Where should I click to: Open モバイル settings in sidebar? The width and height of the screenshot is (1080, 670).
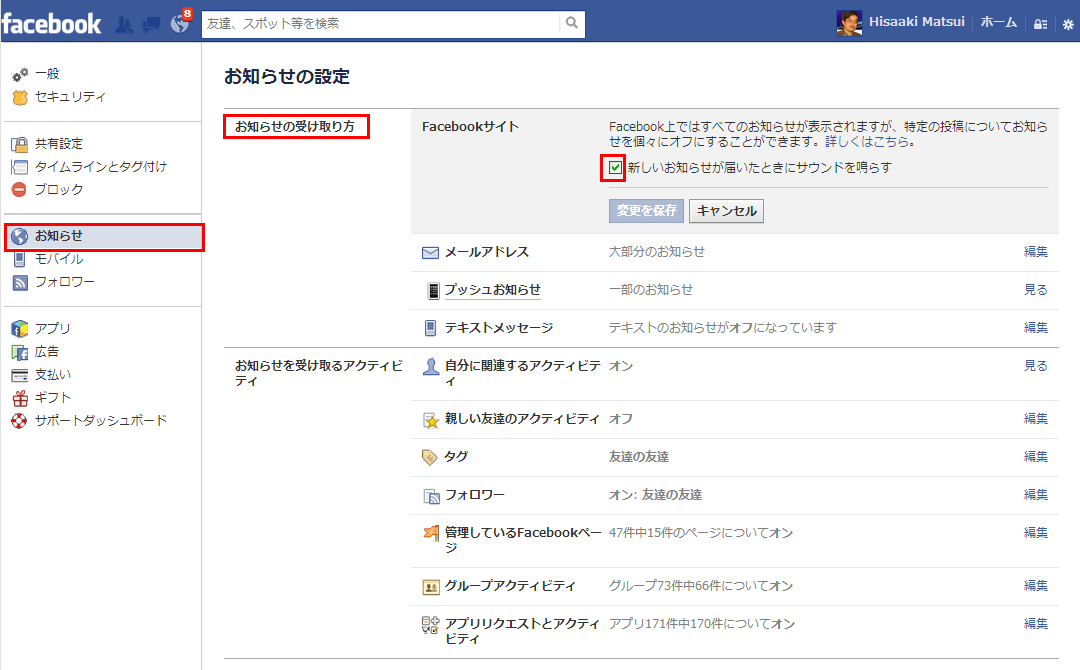point(59,258)
